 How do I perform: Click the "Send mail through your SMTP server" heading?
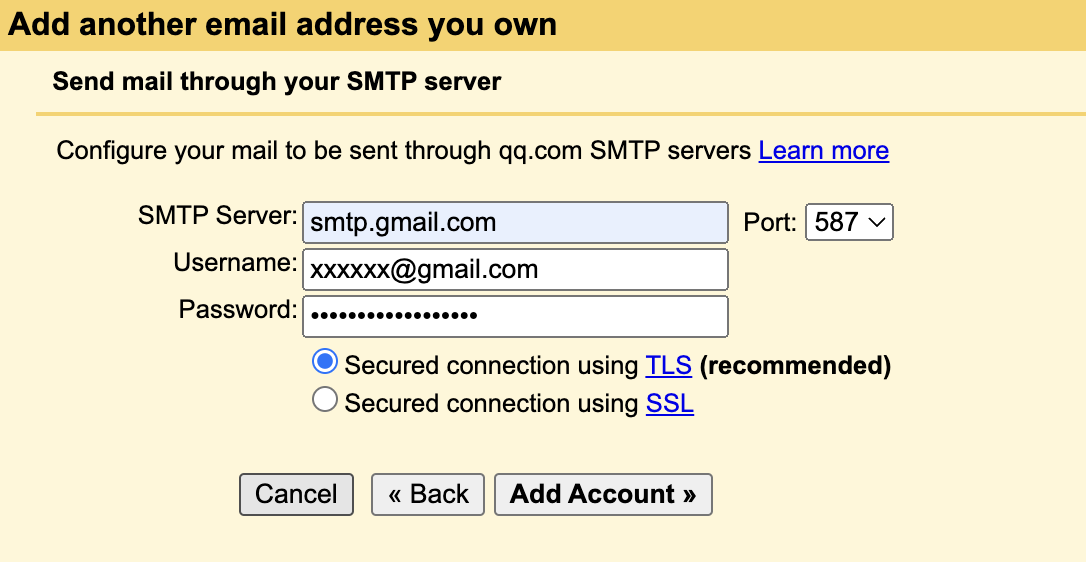[276, 82]
